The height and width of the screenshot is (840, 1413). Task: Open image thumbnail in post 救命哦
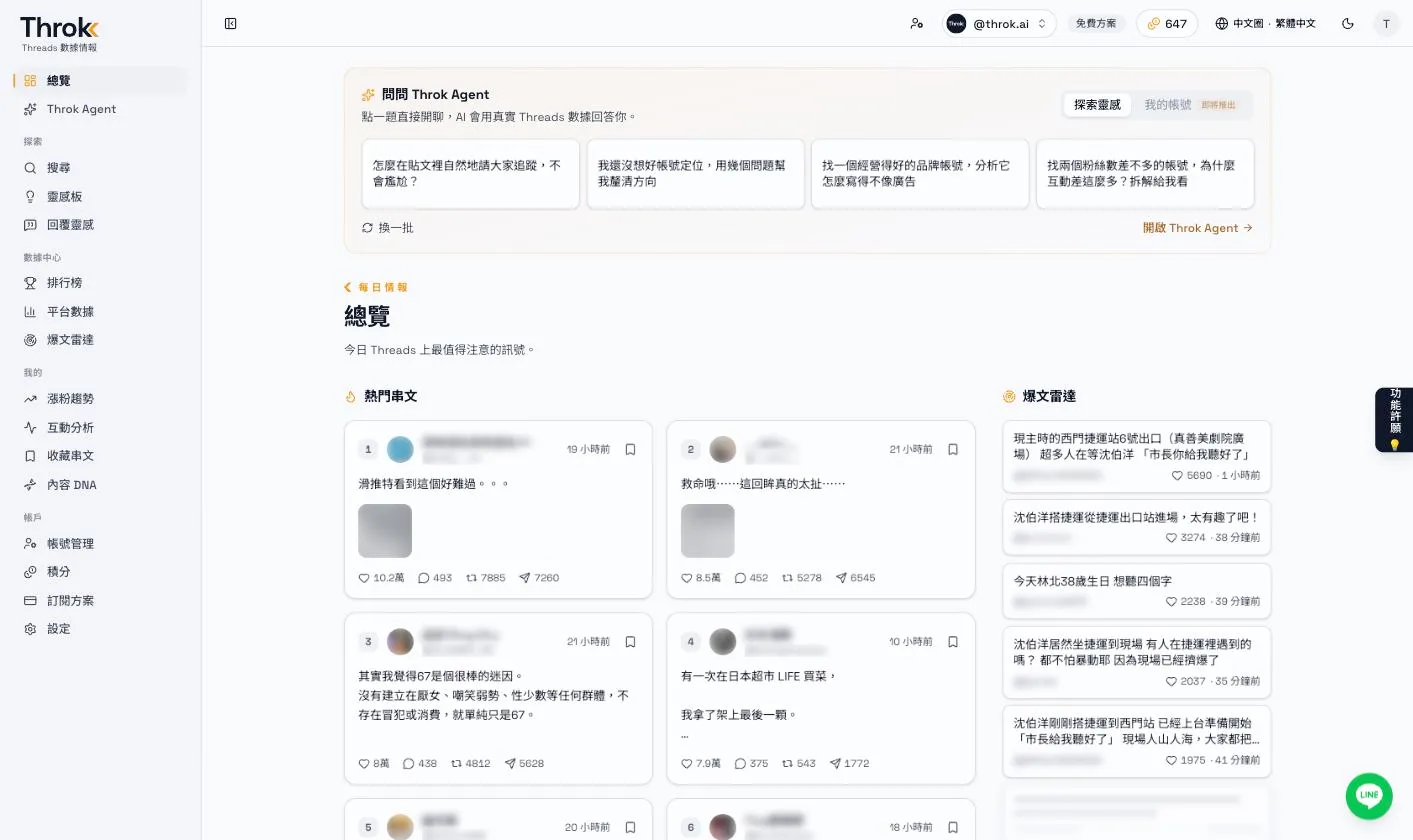pyautogui.click(x=708, y=531)
